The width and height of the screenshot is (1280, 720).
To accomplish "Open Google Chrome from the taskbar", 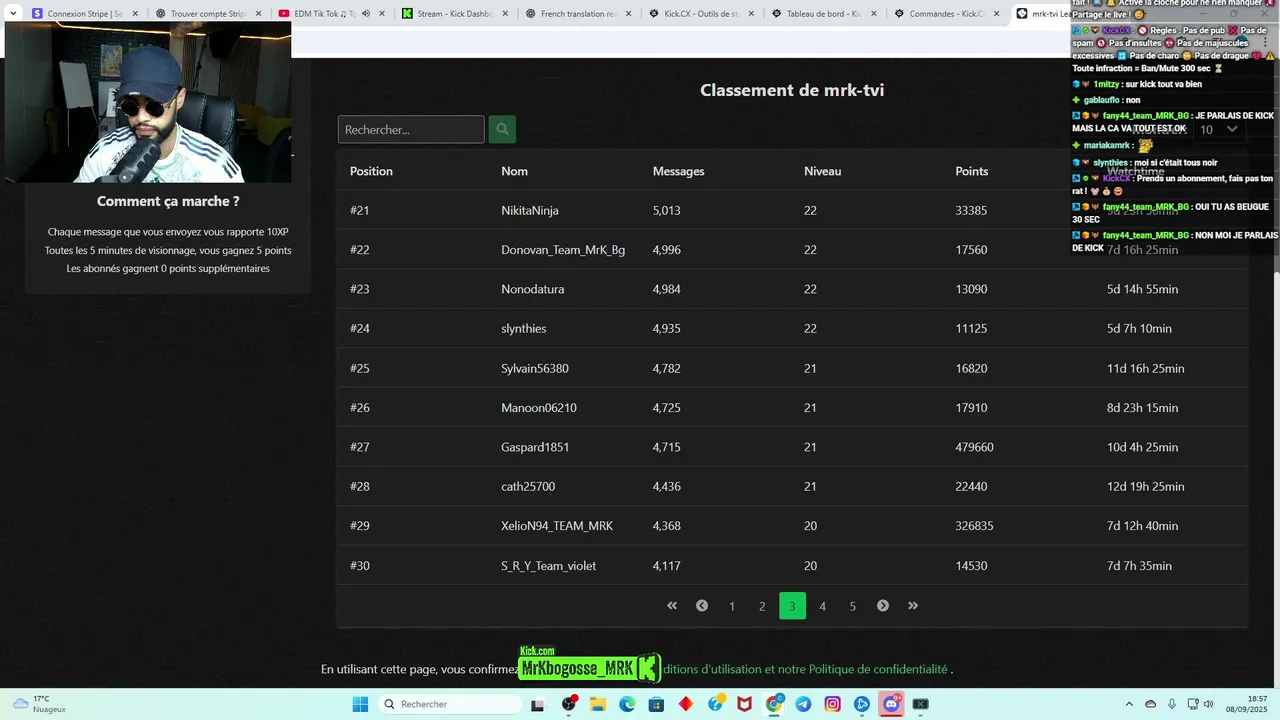I will coord(774,704).
